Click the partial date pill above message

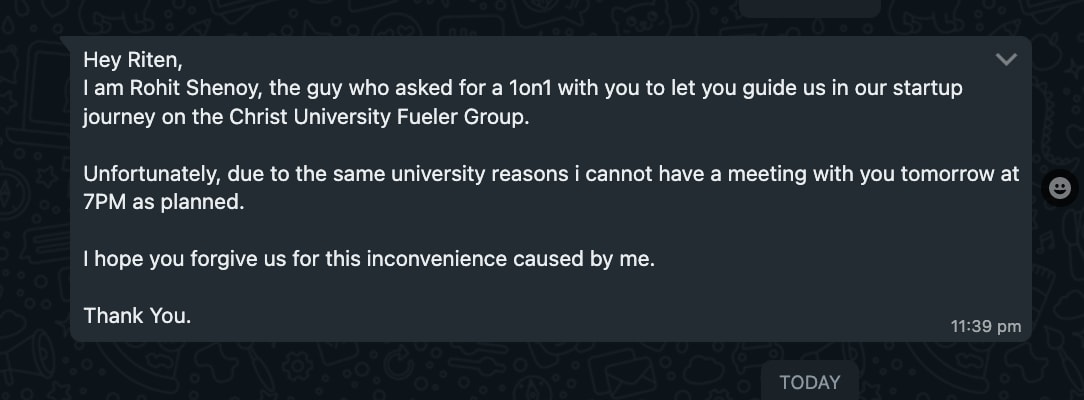[809, 8]
